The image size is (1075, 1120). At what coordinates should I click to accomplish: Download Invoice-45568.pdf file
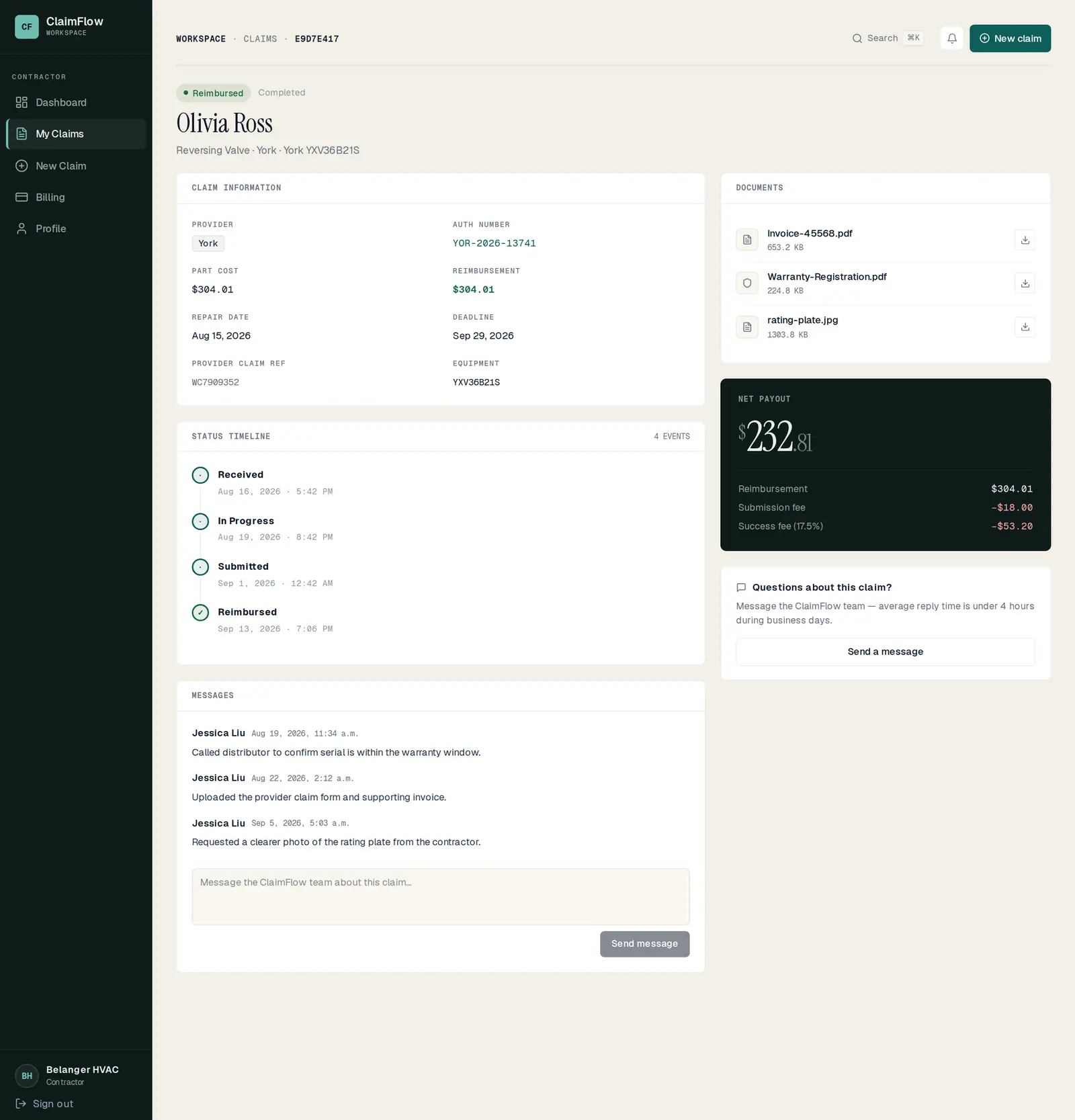pos(1025,240)
